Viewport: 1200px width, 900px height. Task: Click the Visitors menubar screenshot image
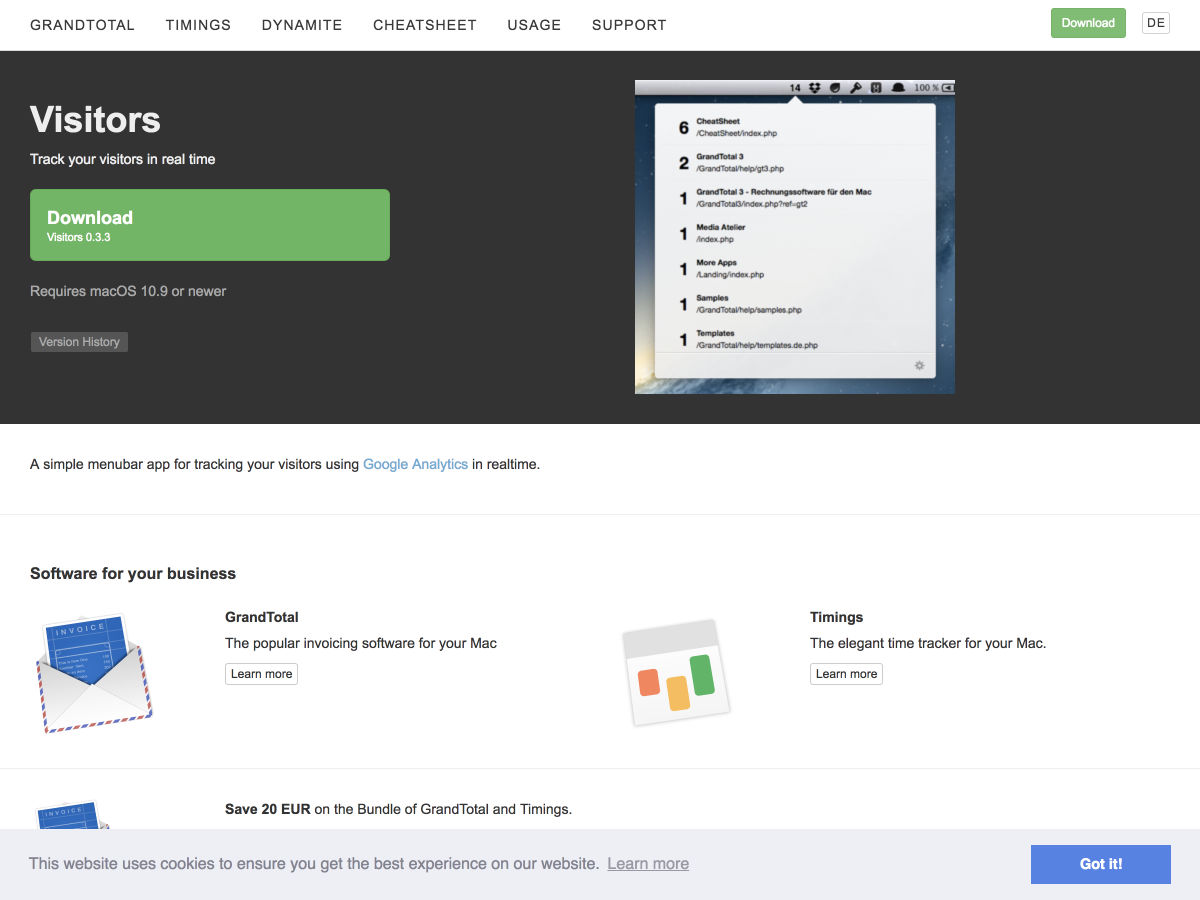(x=794, y=237)
